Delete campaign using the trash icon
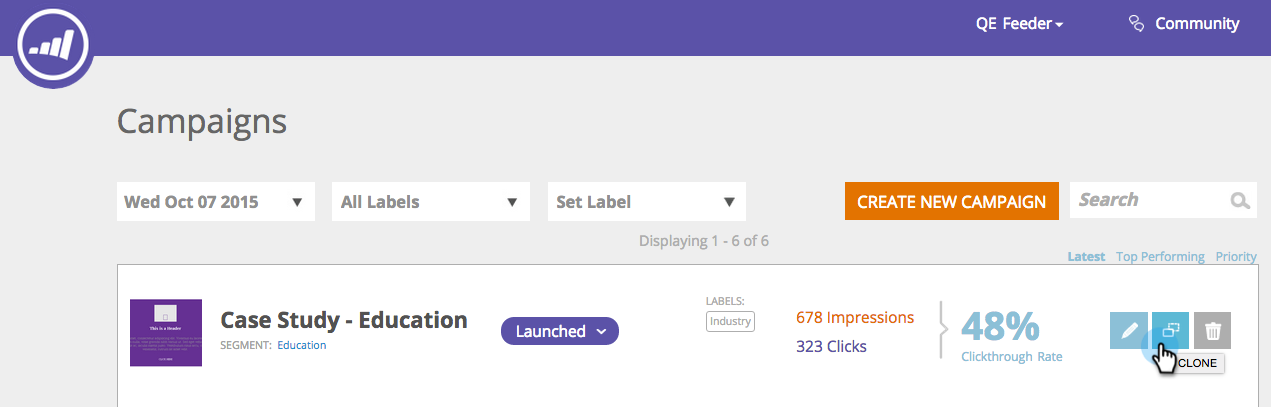Viewport: 1271px width, 407px height. pos(1212,330)
